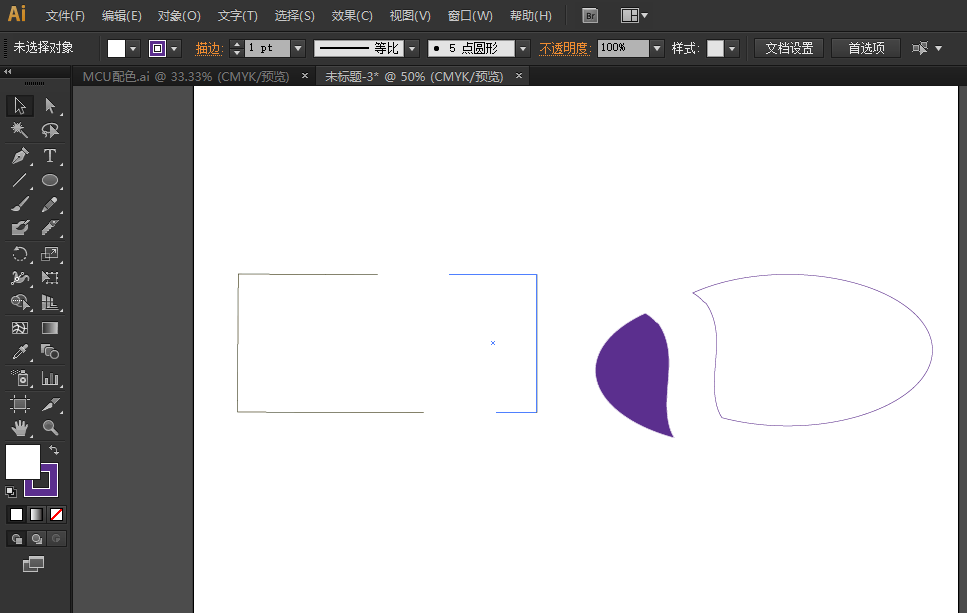Enable Draw Inside mode
967x613 pixels.
click(56, 539)
